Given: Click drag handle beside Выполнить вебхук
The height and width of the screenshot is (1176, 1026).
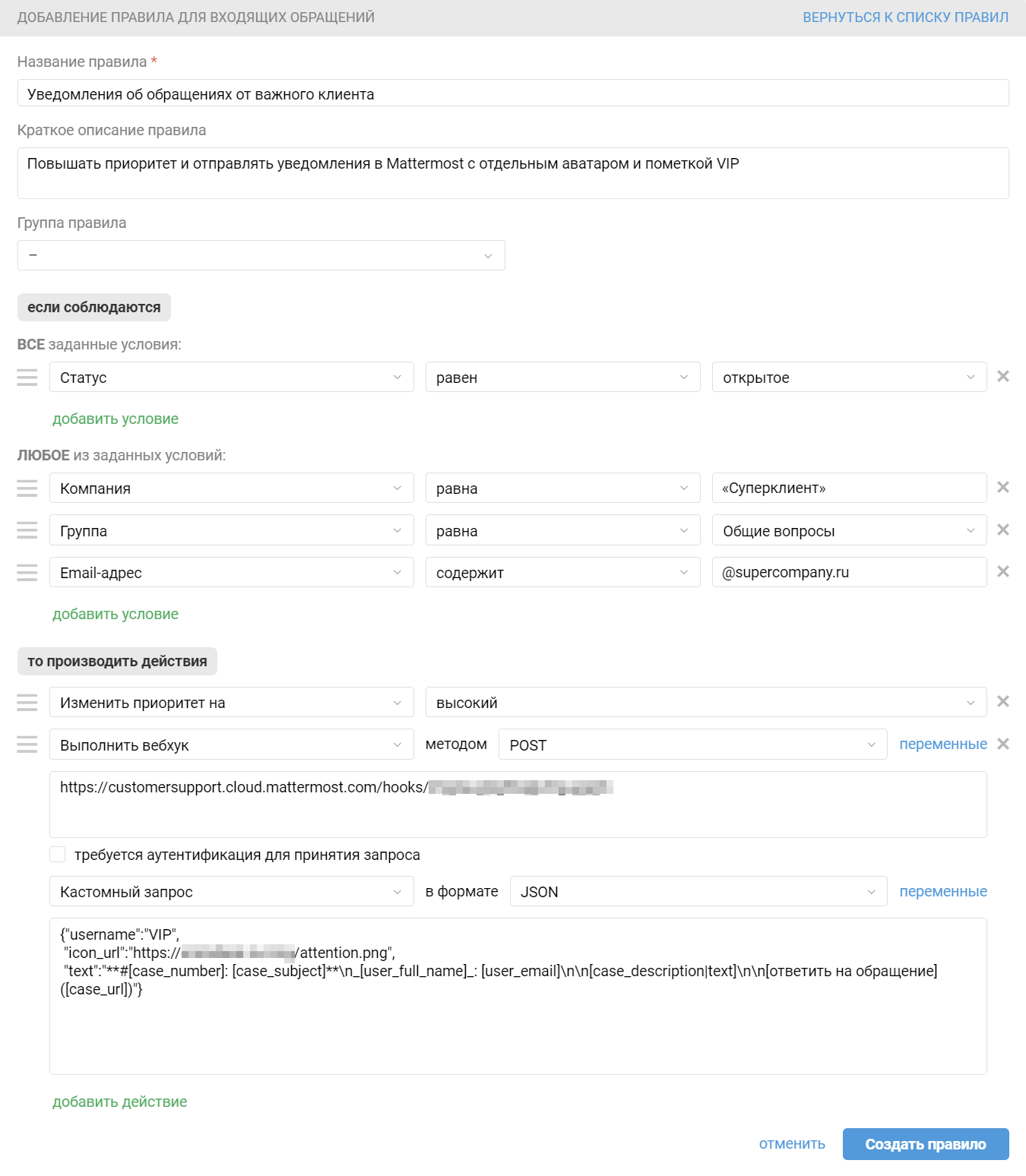Looking at the screenshot, I should (27, 744).
